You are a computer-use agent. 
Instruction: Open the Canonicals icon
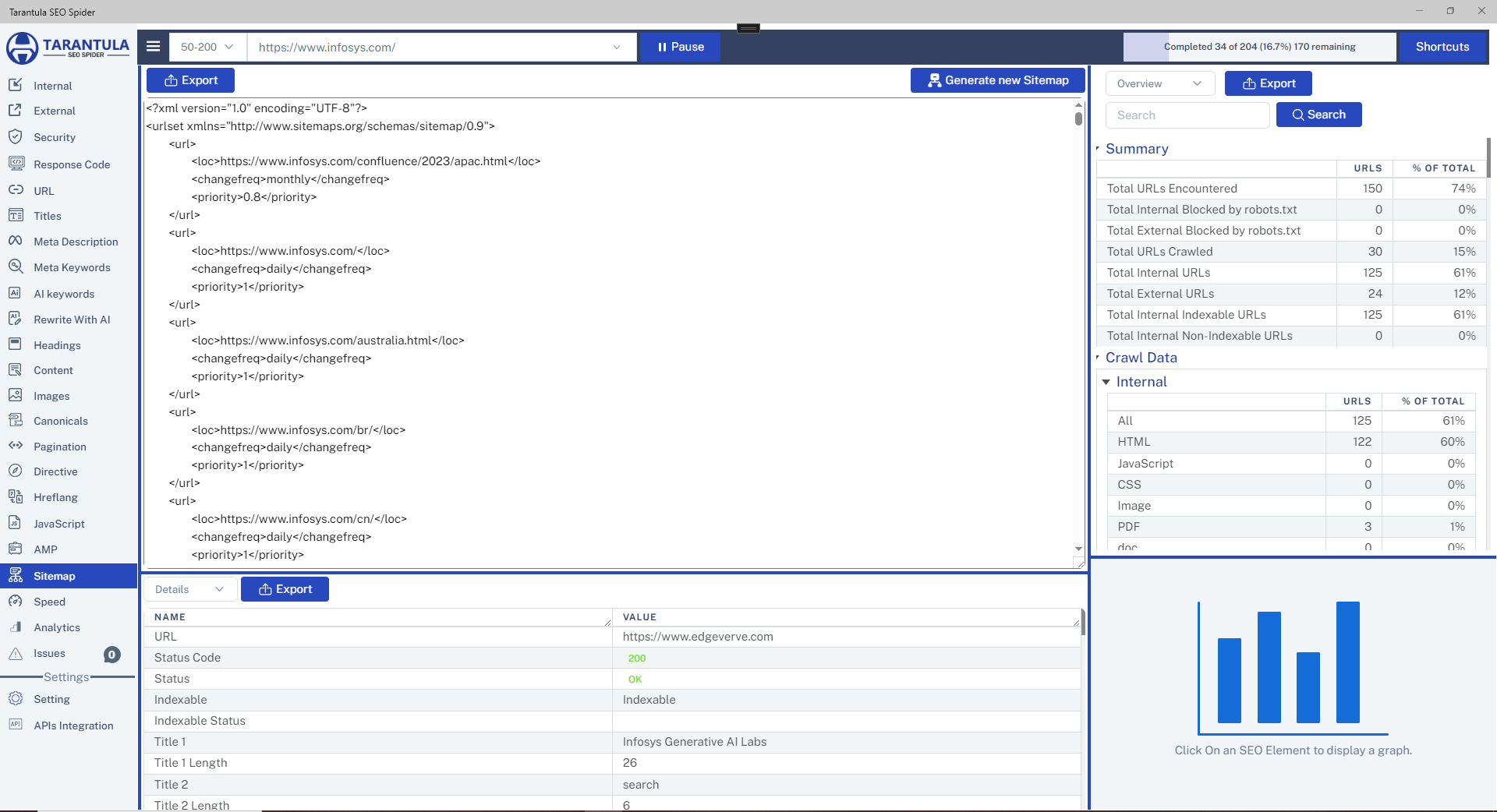15,420
